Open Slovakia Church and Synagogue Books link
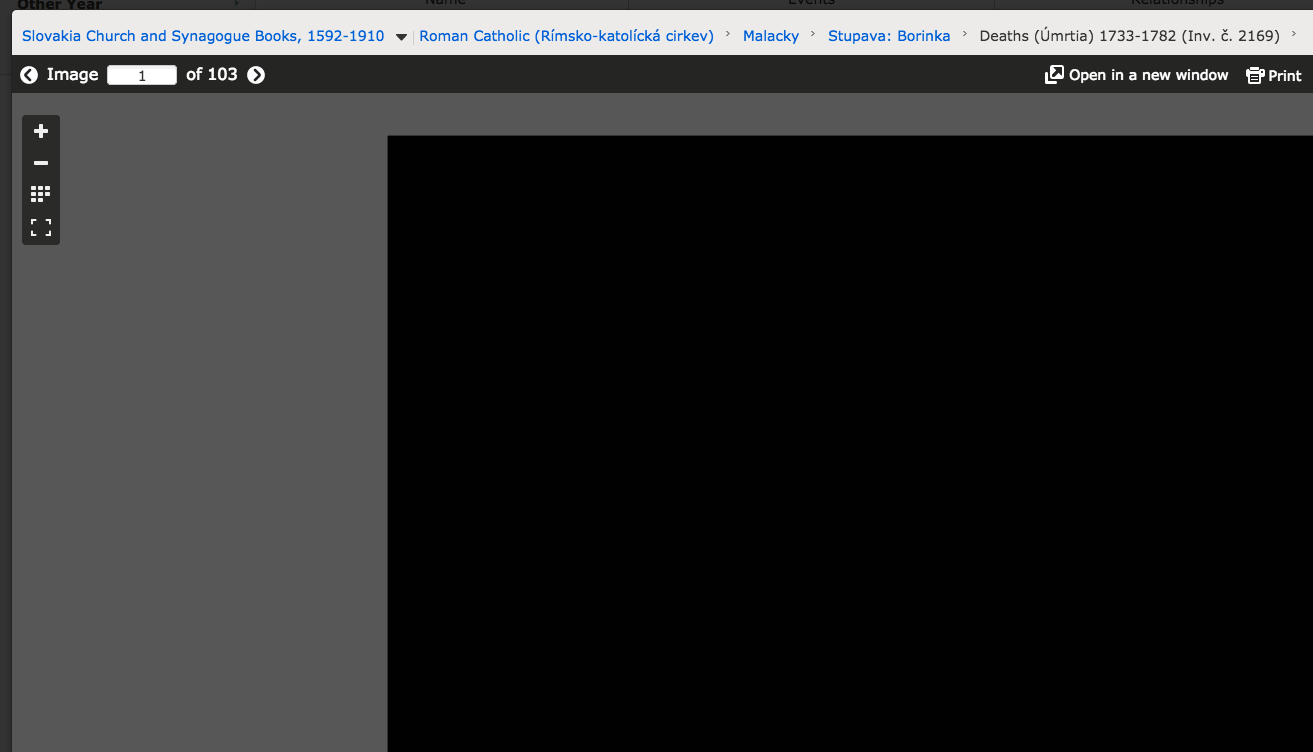Image resolution: width=1313 pixels, height=752 pixels. point(203,36)
